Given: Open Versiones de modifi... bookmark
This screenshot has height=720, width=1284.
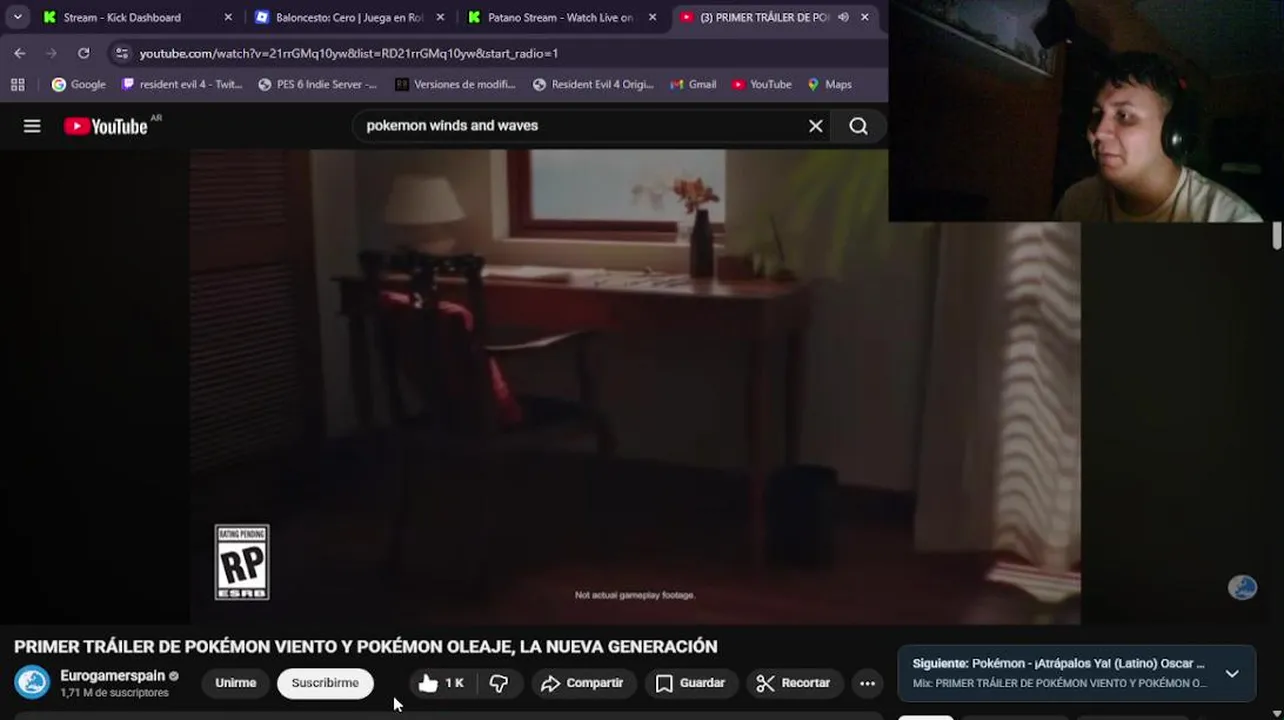Looking at the screenshot, I should click(x=455, y=84).
